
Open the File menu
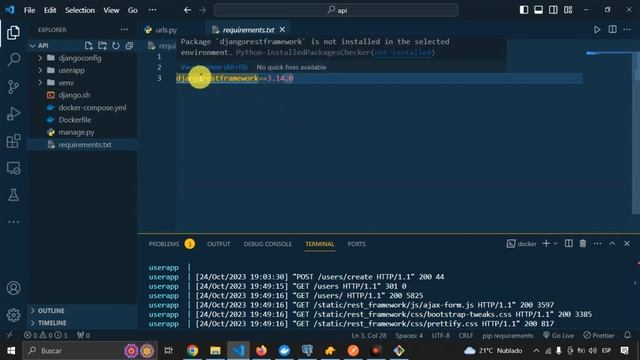click(x=29, y=10)
